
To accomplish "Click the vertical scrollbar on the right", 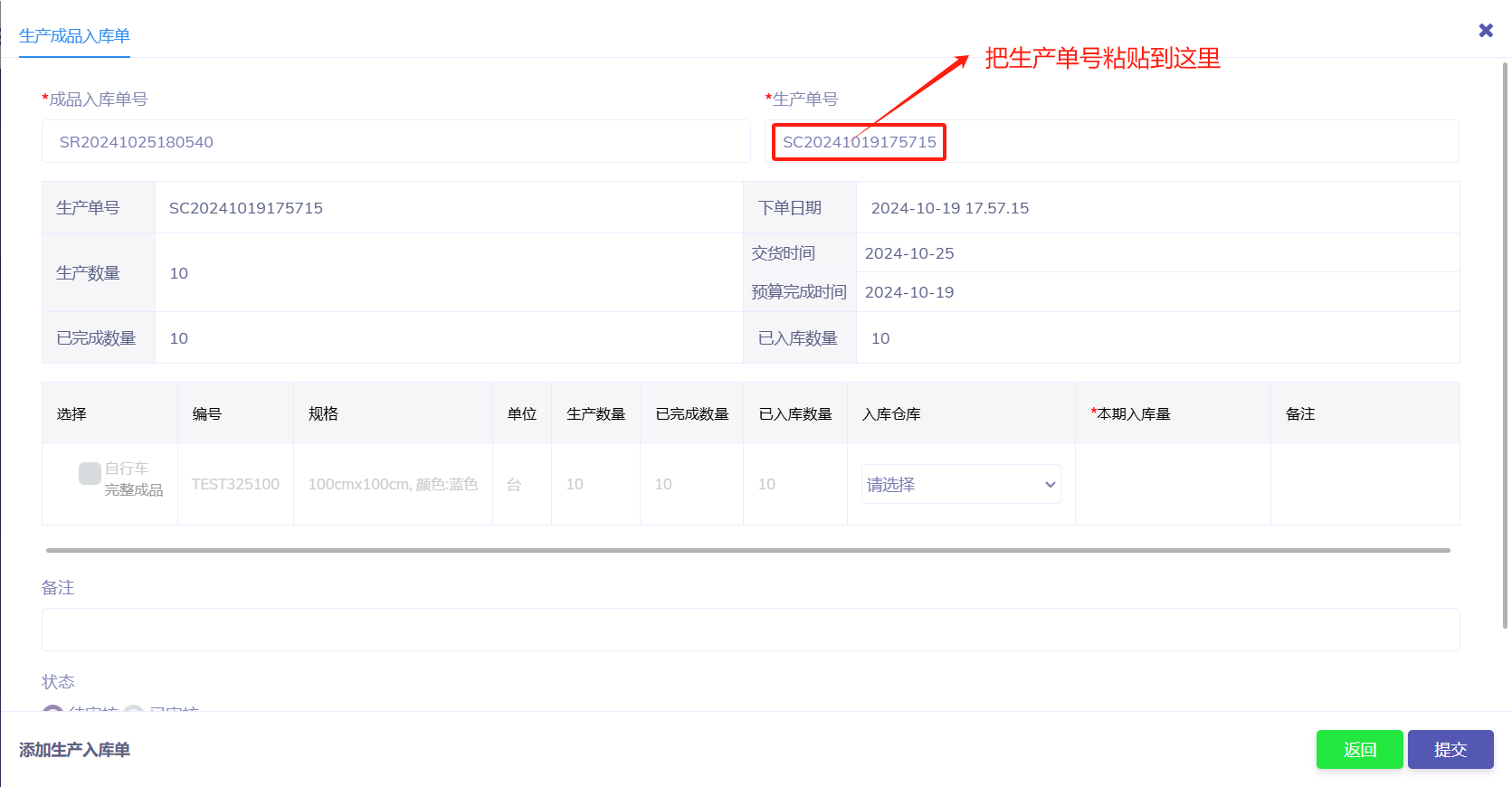I will pyautogui.click(x=1506, y=344).
